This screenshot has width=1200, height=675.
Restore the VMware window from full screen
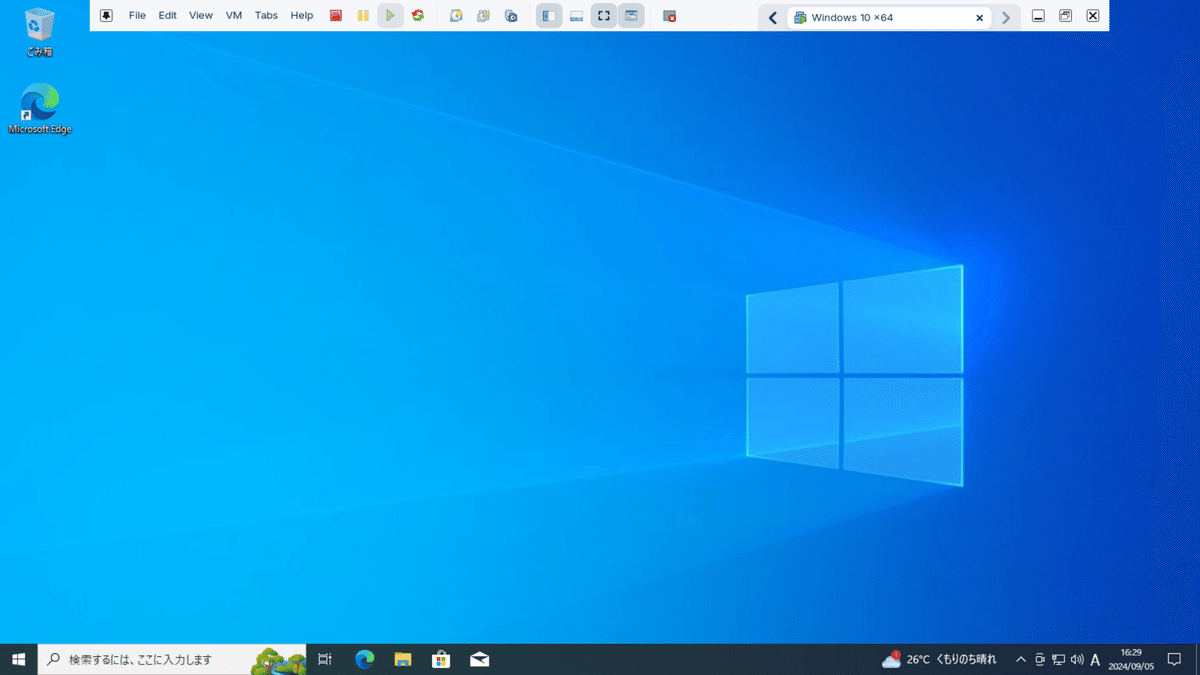coord(1066,16)
